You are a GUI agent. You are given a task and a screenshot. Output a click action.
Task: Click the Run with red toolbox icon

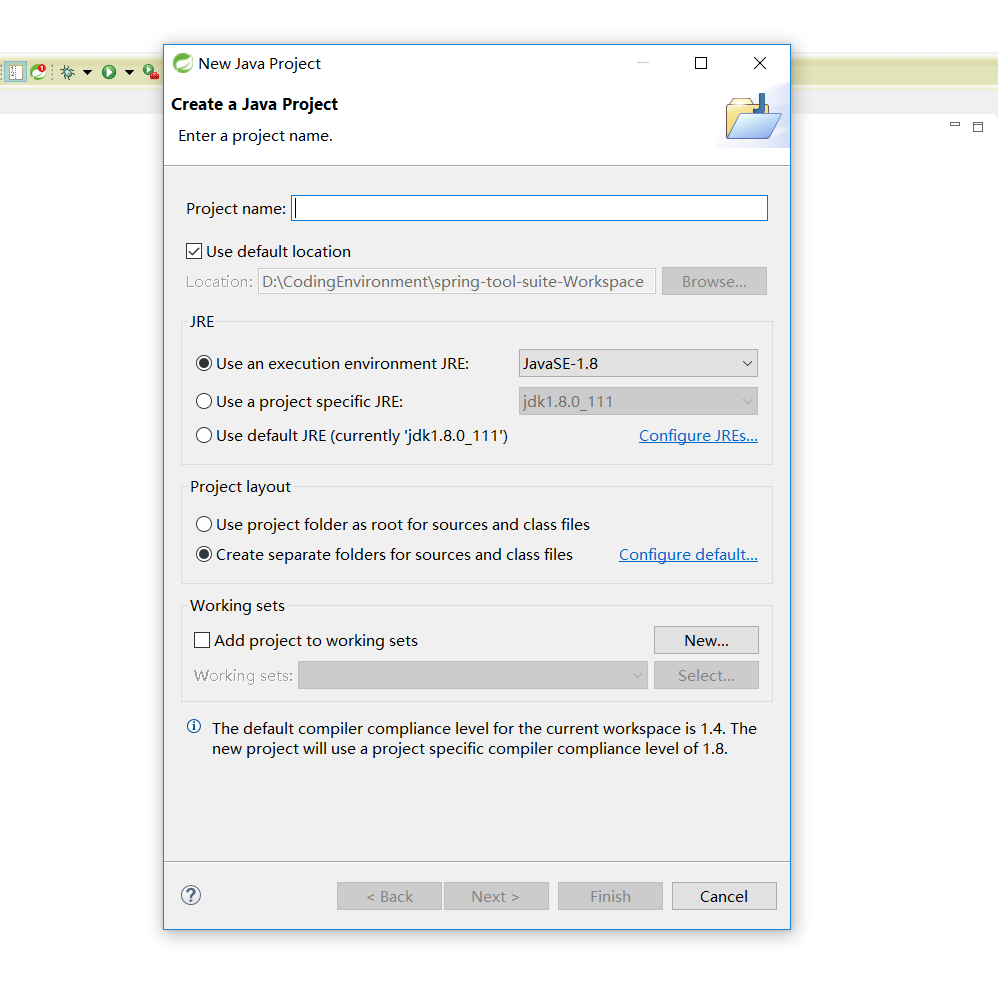(x=150, y=72)
